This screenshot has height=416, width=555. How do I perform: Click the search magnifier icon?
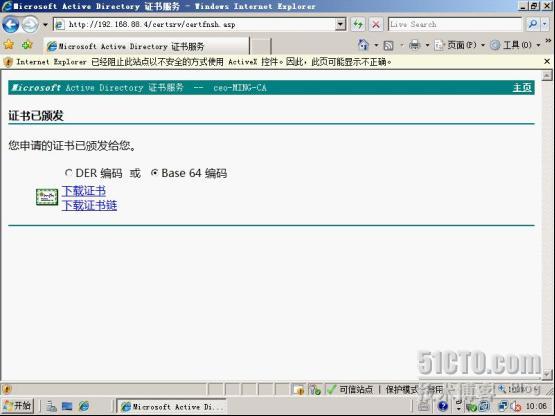click(x=532, y=24)
